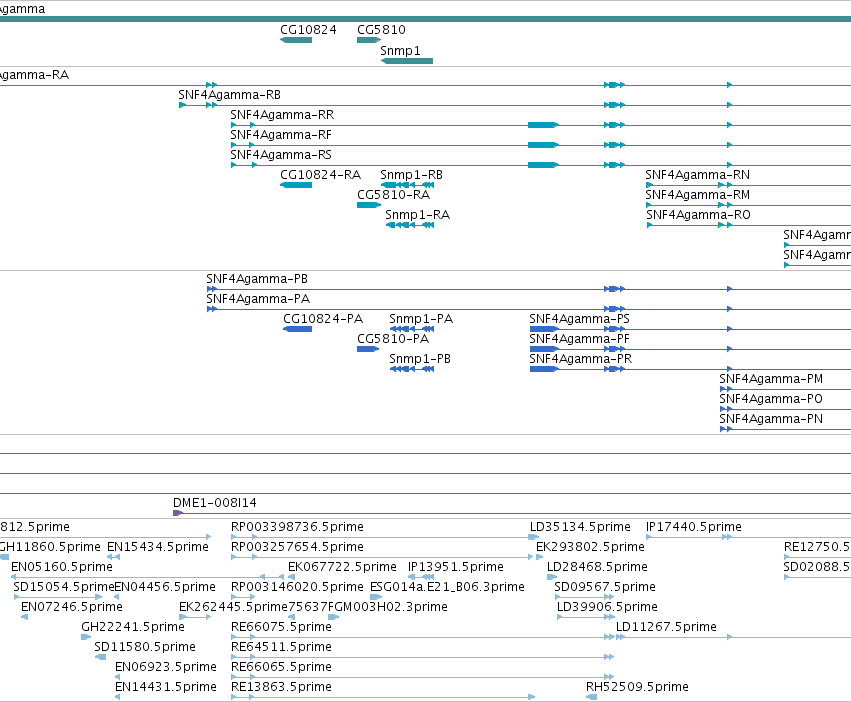The image size is (851, 702).
Task: Select protein SNF4Agamma-PN label
Action: coord(771,419)
